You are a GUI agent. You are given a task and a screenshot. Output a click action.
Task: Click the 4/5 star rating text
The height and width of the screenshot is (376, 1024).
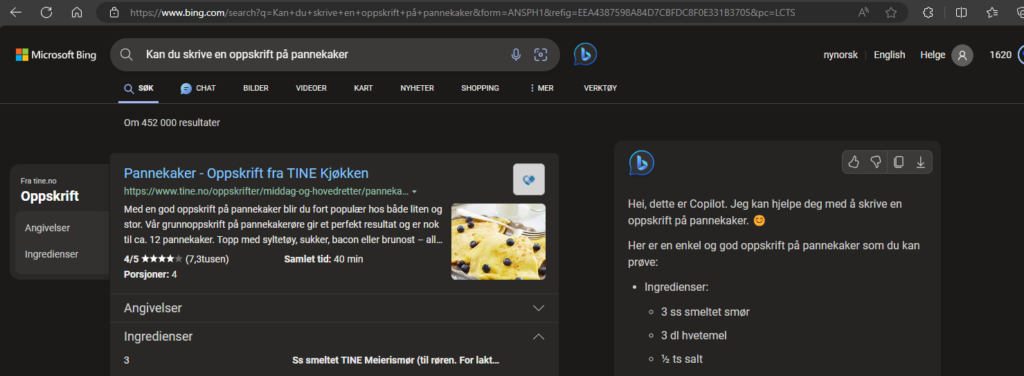click(x=176, y=259)
